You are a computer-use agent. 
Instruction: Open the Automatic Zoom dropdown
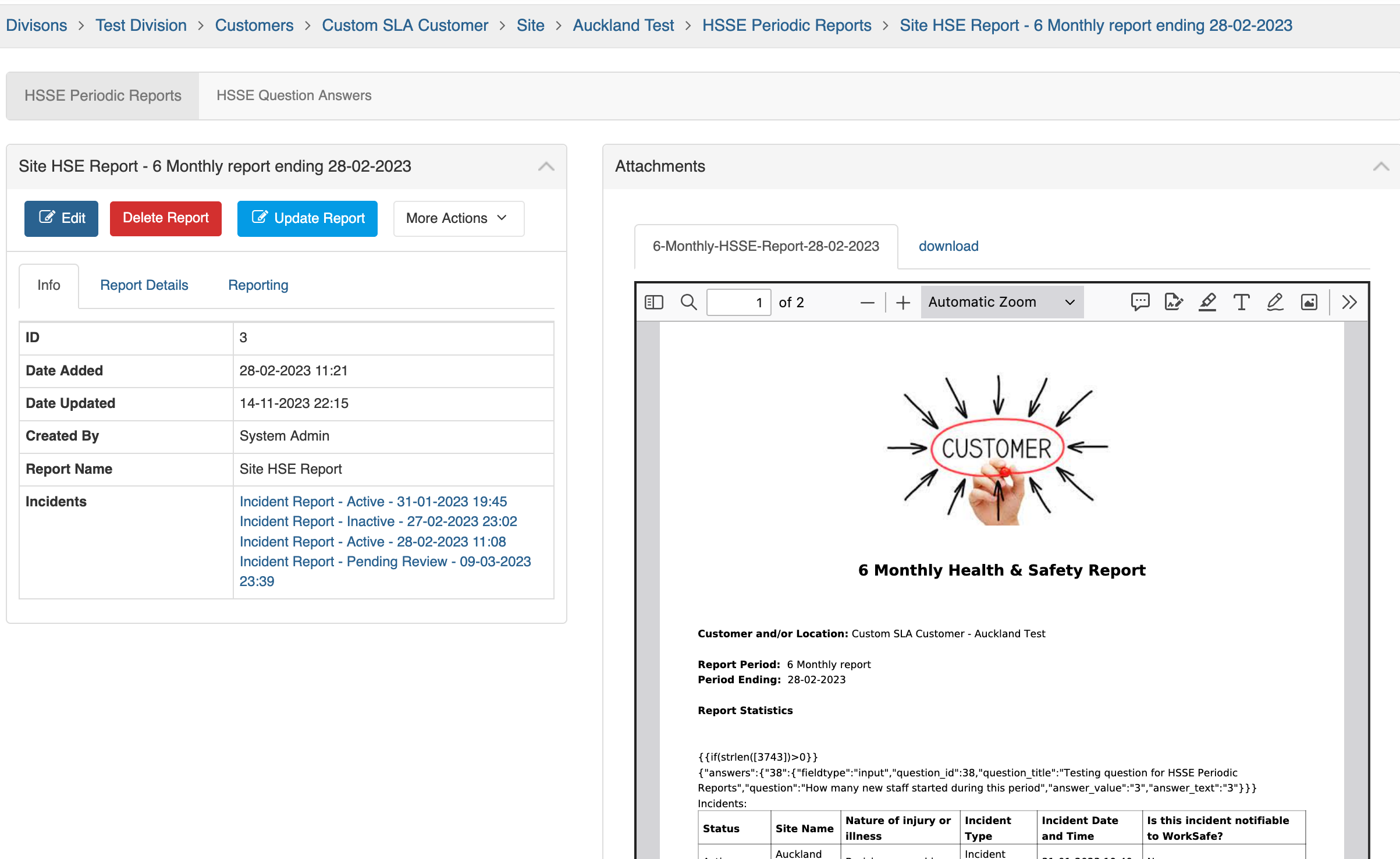1001,302
